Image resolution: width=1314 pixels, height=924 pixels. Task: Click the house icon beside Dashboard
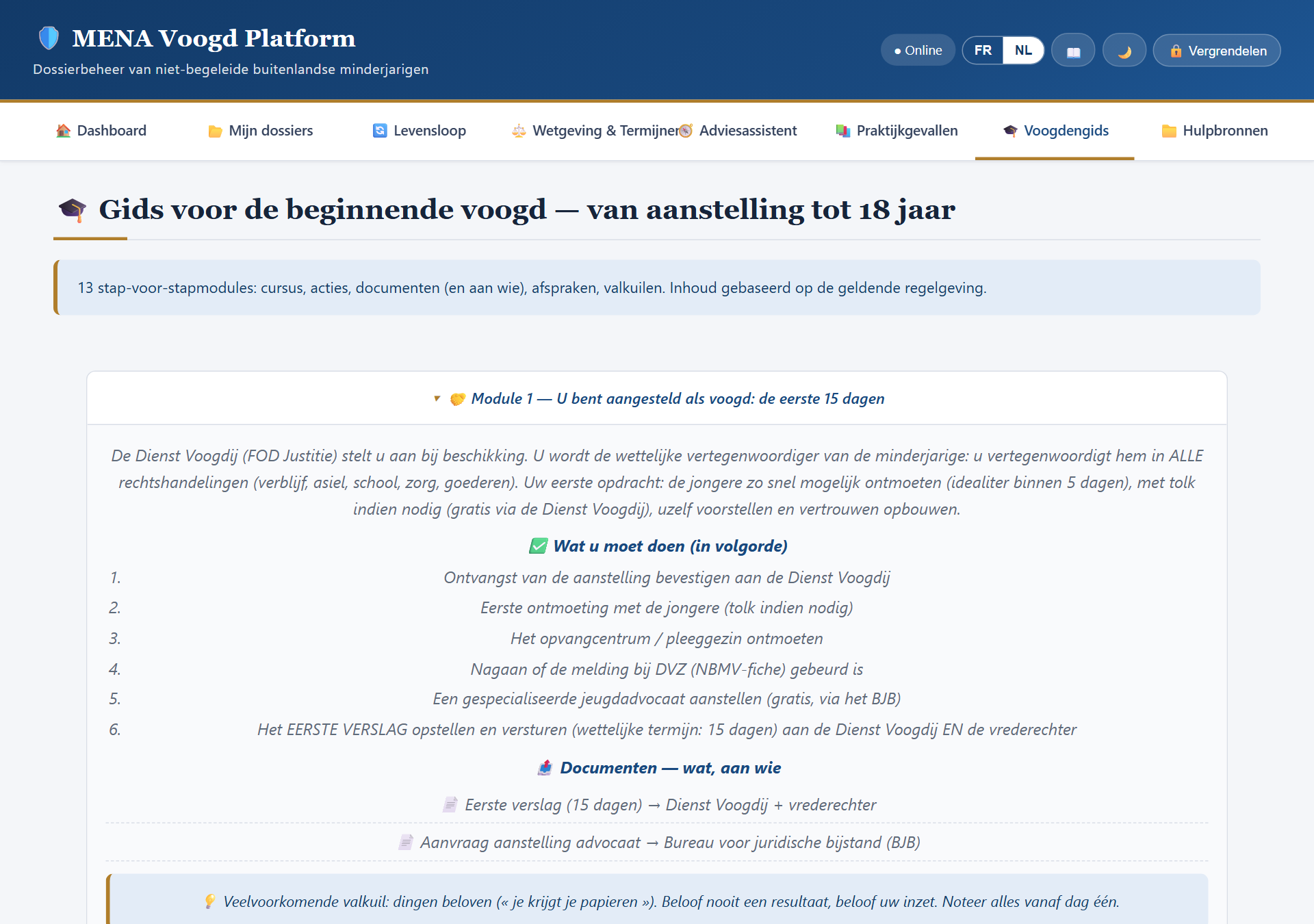pyautogui.click(x=64, y=131)
